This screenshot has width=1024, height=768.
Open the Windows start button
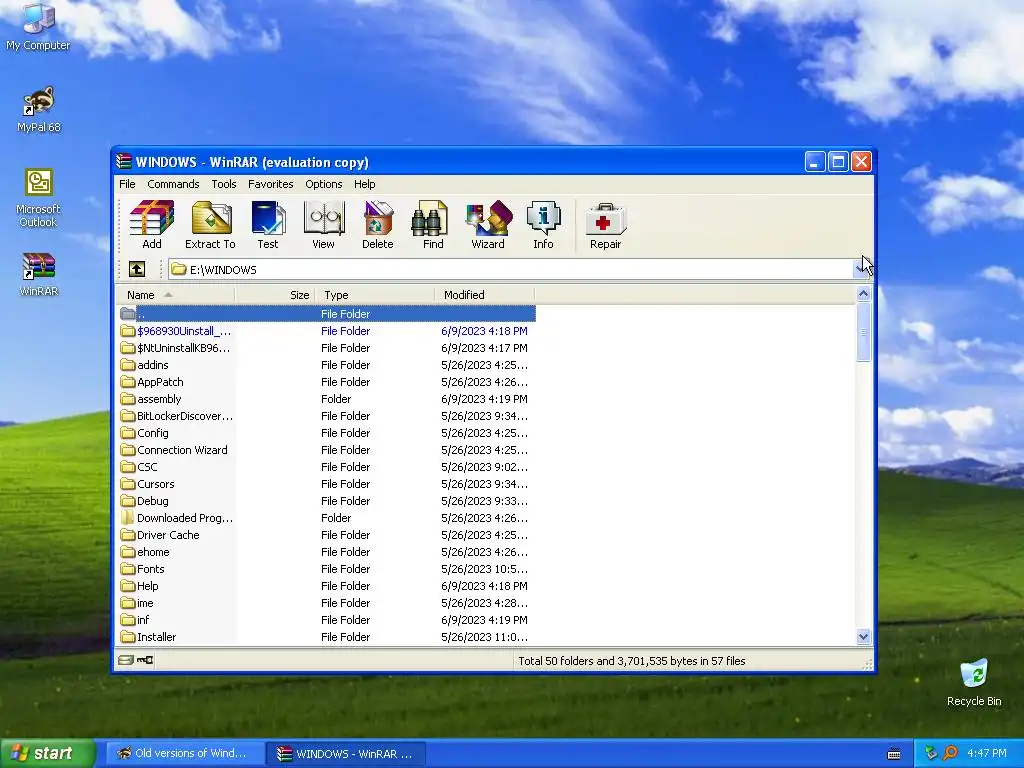point(48,753)
